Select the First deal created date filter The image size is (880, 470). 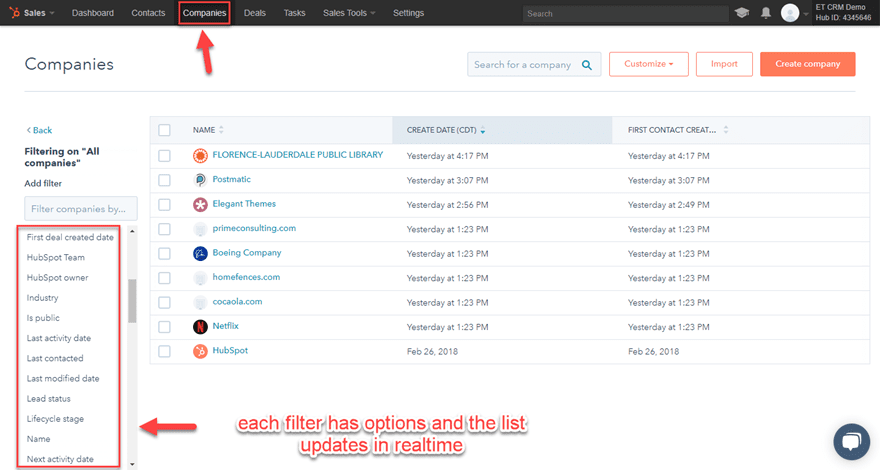pyautogui.click(x=70, y=237)
